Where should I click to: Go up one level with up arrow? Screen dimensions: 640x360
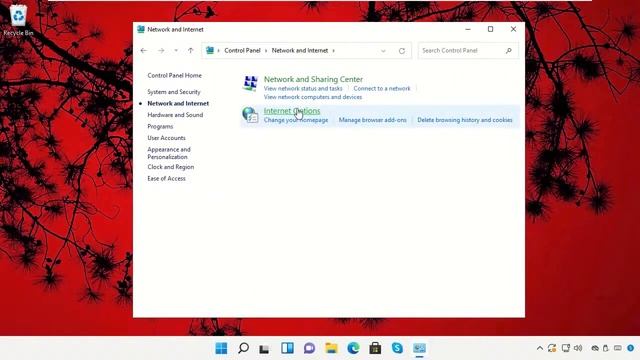(x=191, y=51)
